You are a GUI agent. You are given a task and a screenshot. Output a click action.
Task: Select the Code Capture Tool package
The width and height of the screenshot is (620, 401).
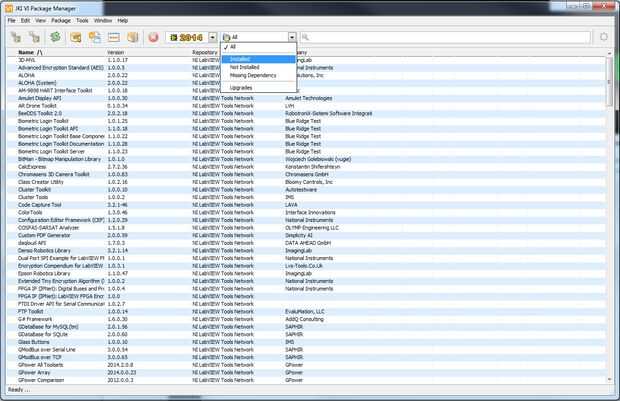click(x=306, y=205)
